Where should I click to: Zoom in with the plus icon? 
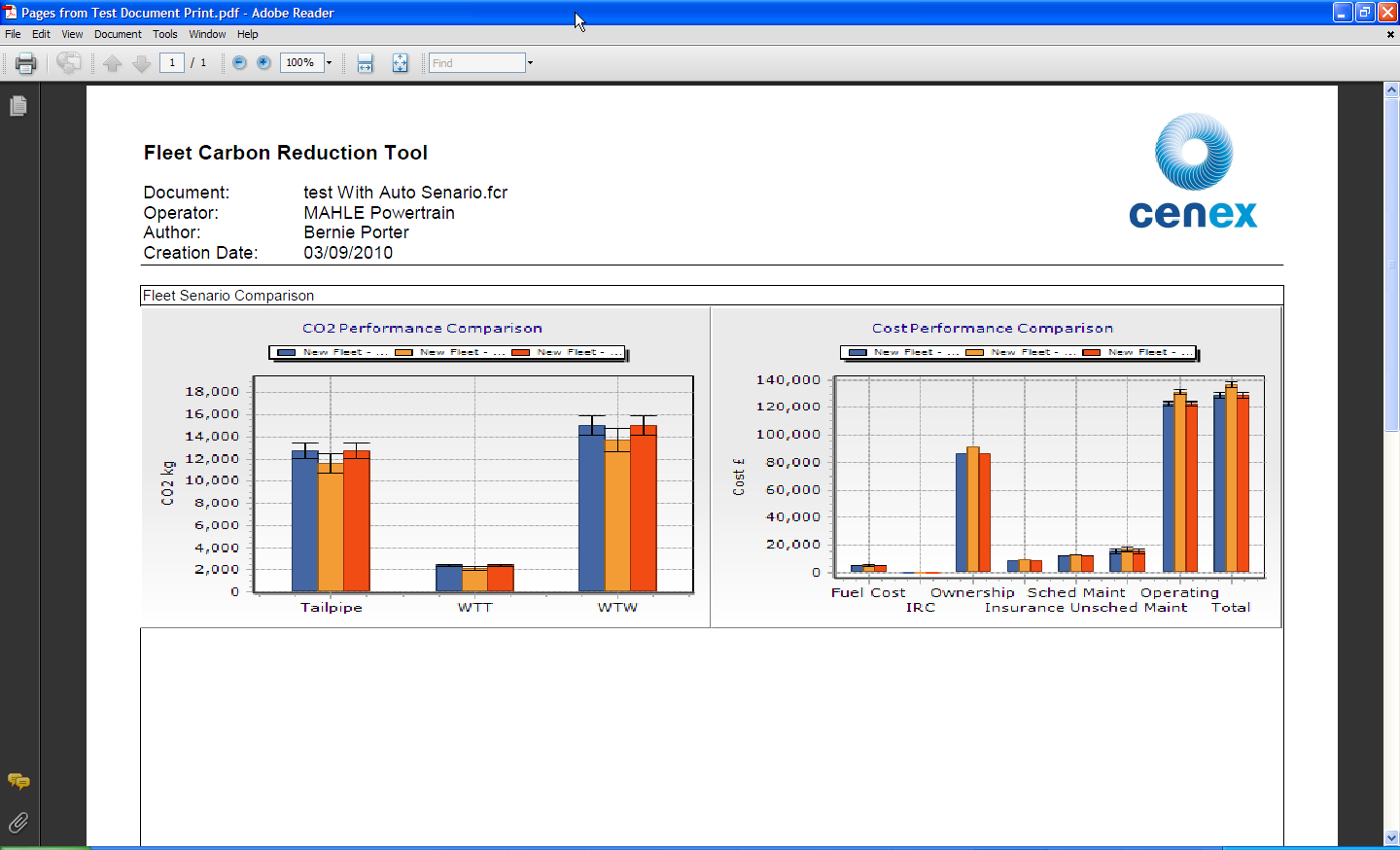(x=263, y=63)
